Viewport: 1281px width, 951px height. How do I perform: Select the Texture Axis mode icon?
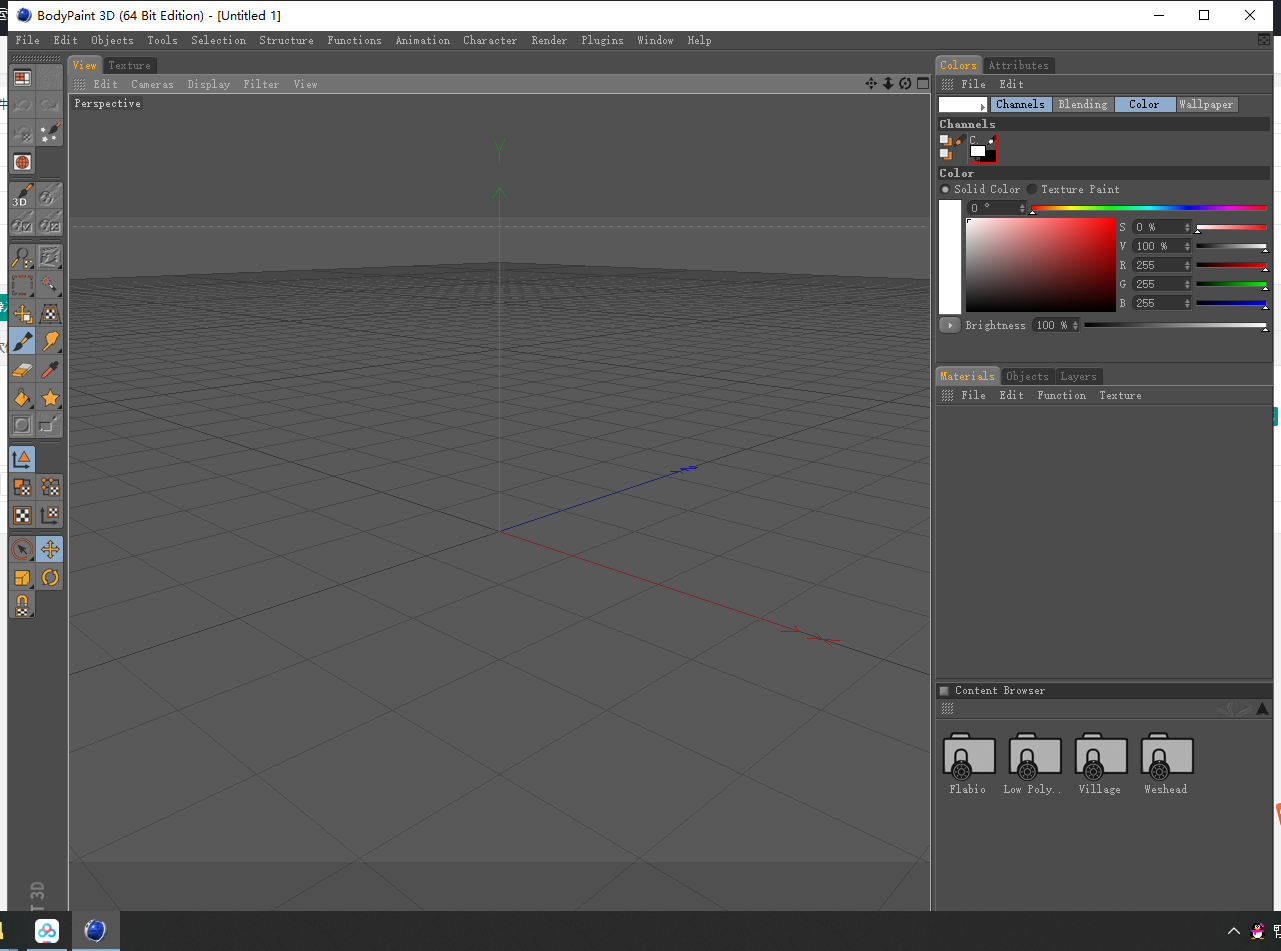click(50, 515)
